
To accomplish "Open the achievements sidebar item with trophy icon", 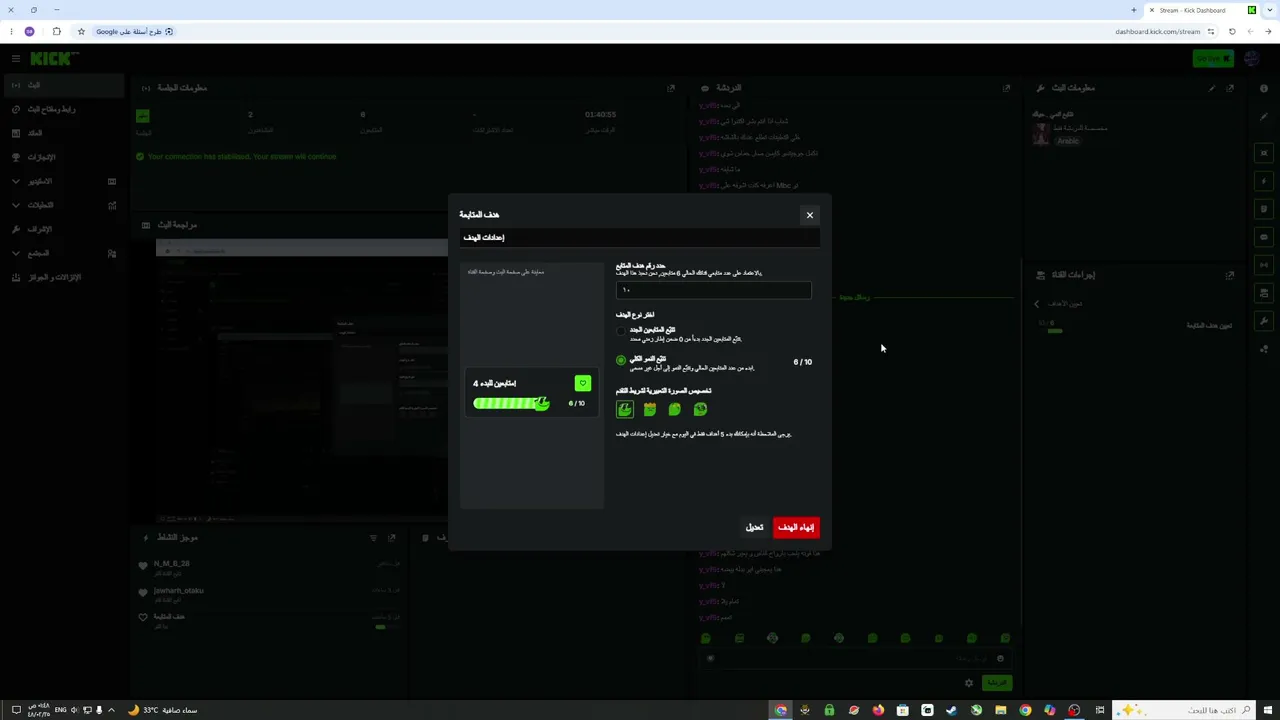I will [x=64, y=157].
